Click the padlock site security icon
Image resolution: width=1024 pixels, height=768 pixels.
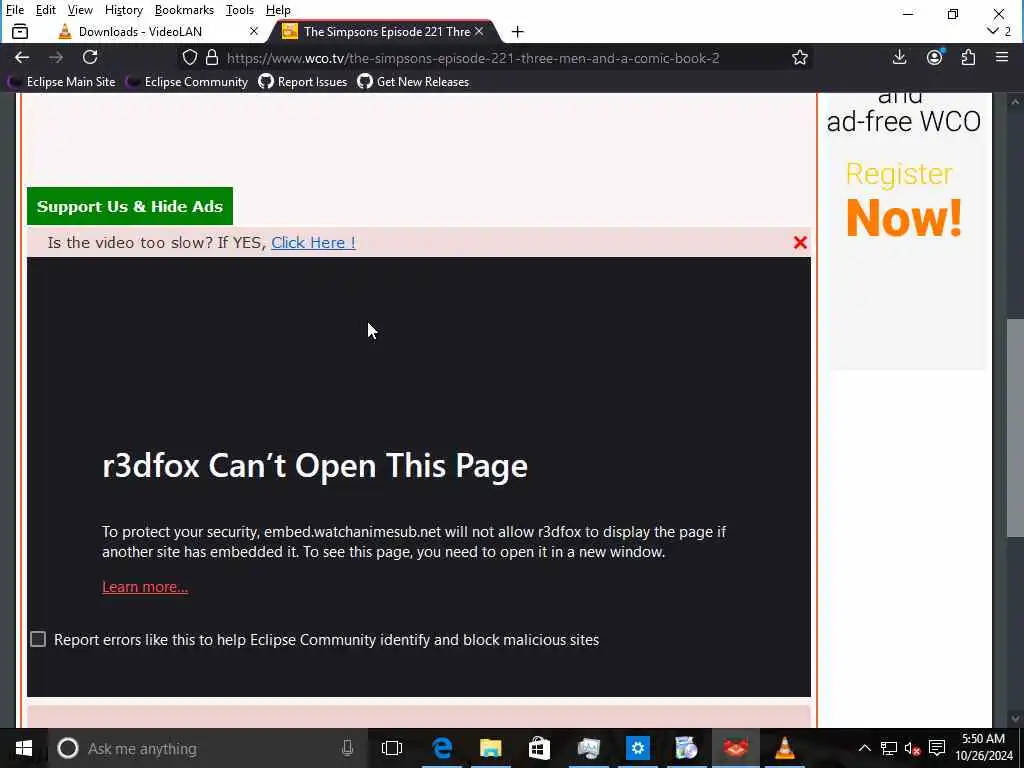(212, 57)
